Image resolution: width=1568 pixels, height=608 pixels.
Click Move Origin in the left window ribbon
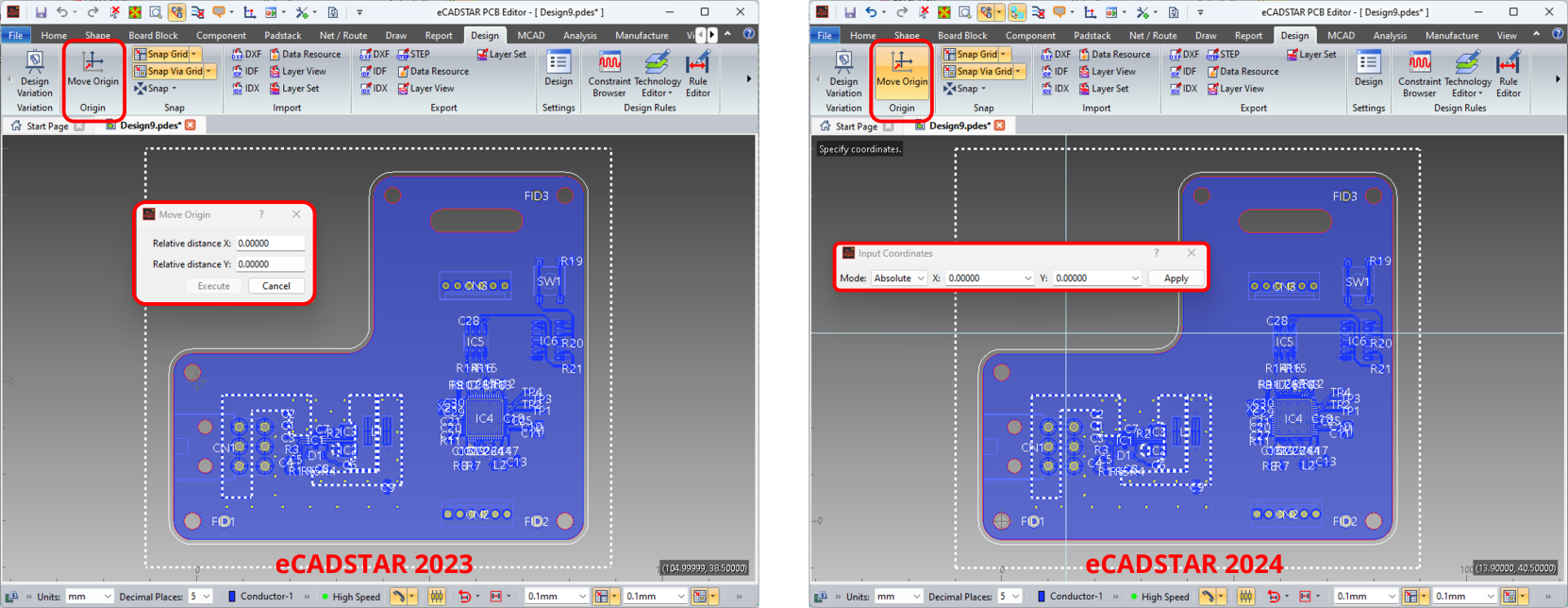92,70
